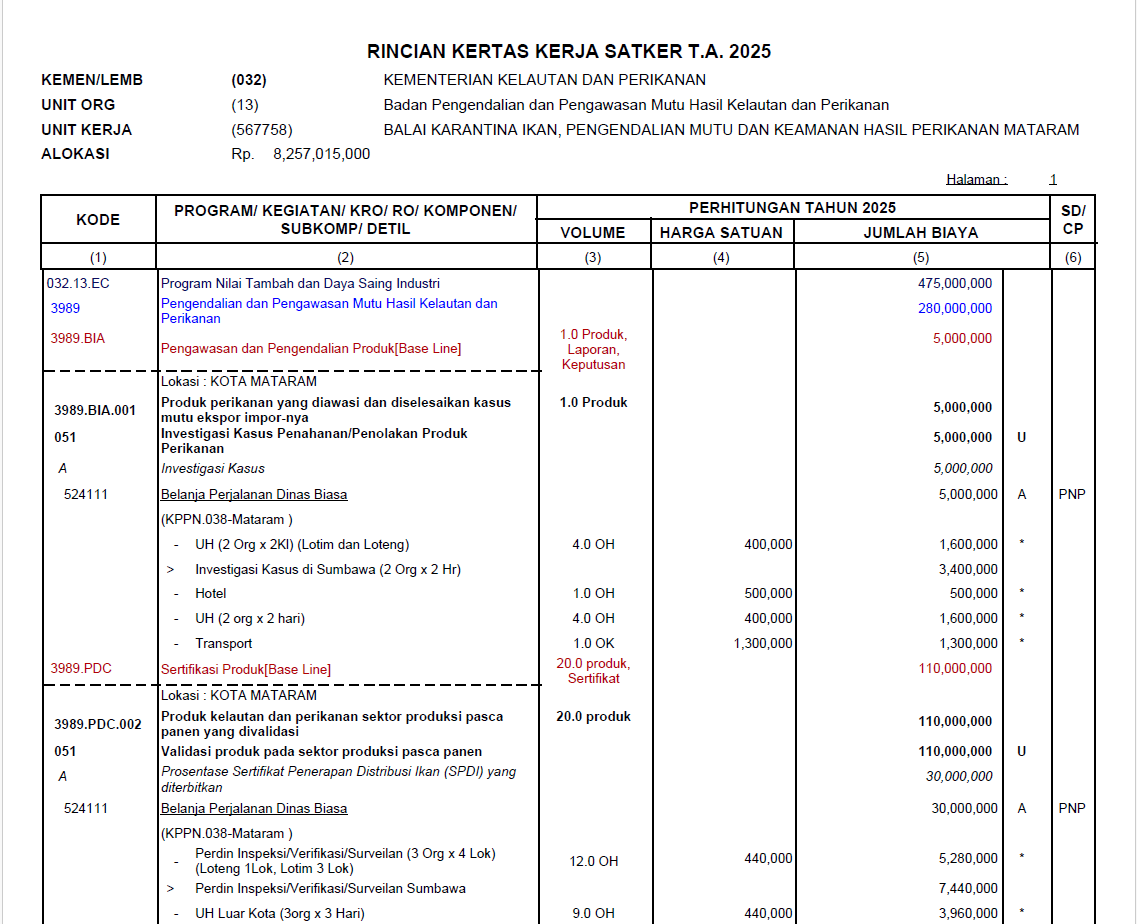Image resolution: width=1137 pixels, height=924 pixels.
Task: Click the bold code 3989.BIA.001
Action: (x=95, y=410)
